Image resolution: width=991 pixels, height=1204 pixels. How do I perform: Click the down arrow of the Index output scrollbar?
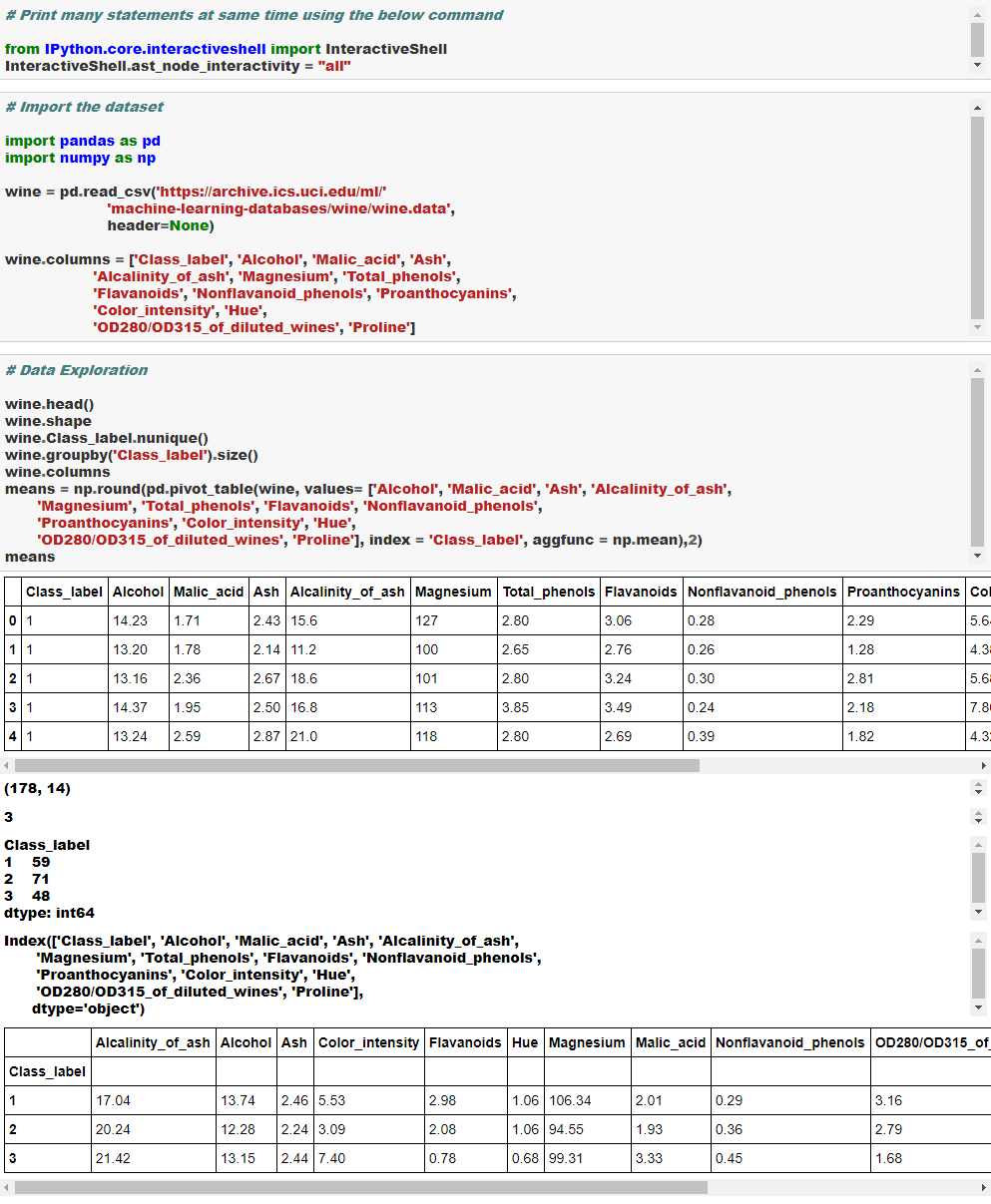pos(977,1007)
